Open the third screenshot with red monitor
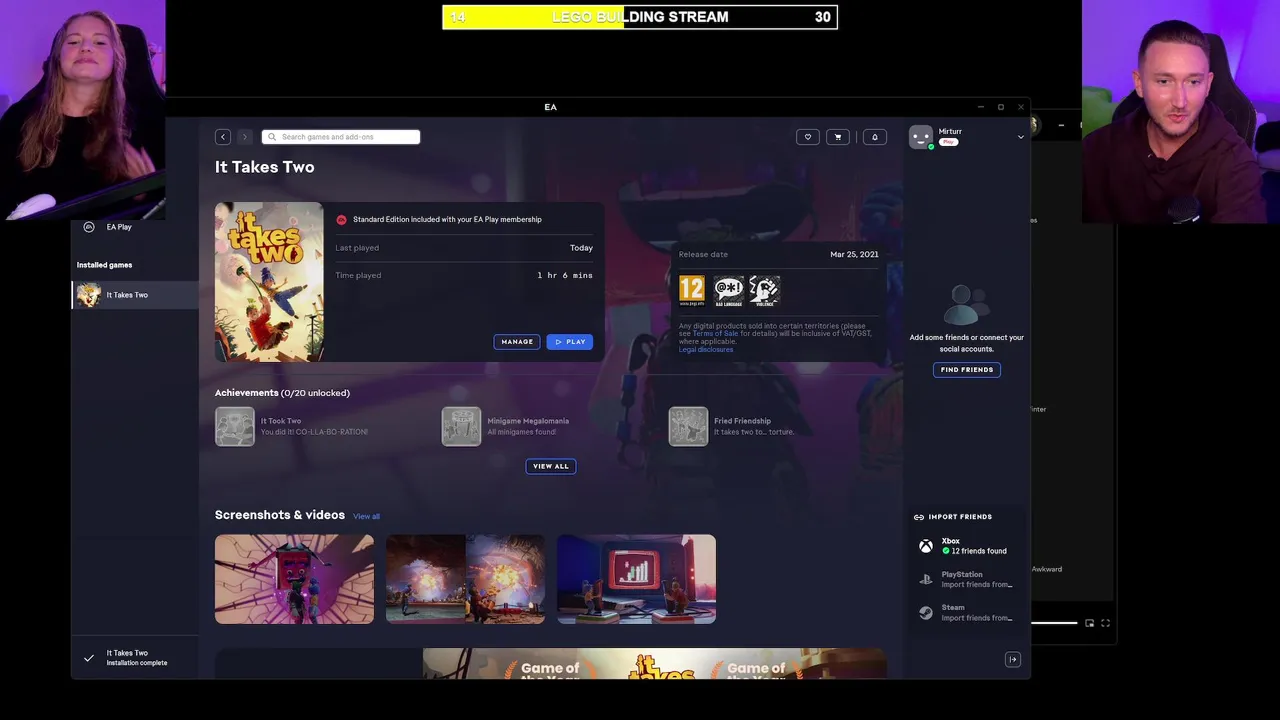 click(x=636, y=579)
